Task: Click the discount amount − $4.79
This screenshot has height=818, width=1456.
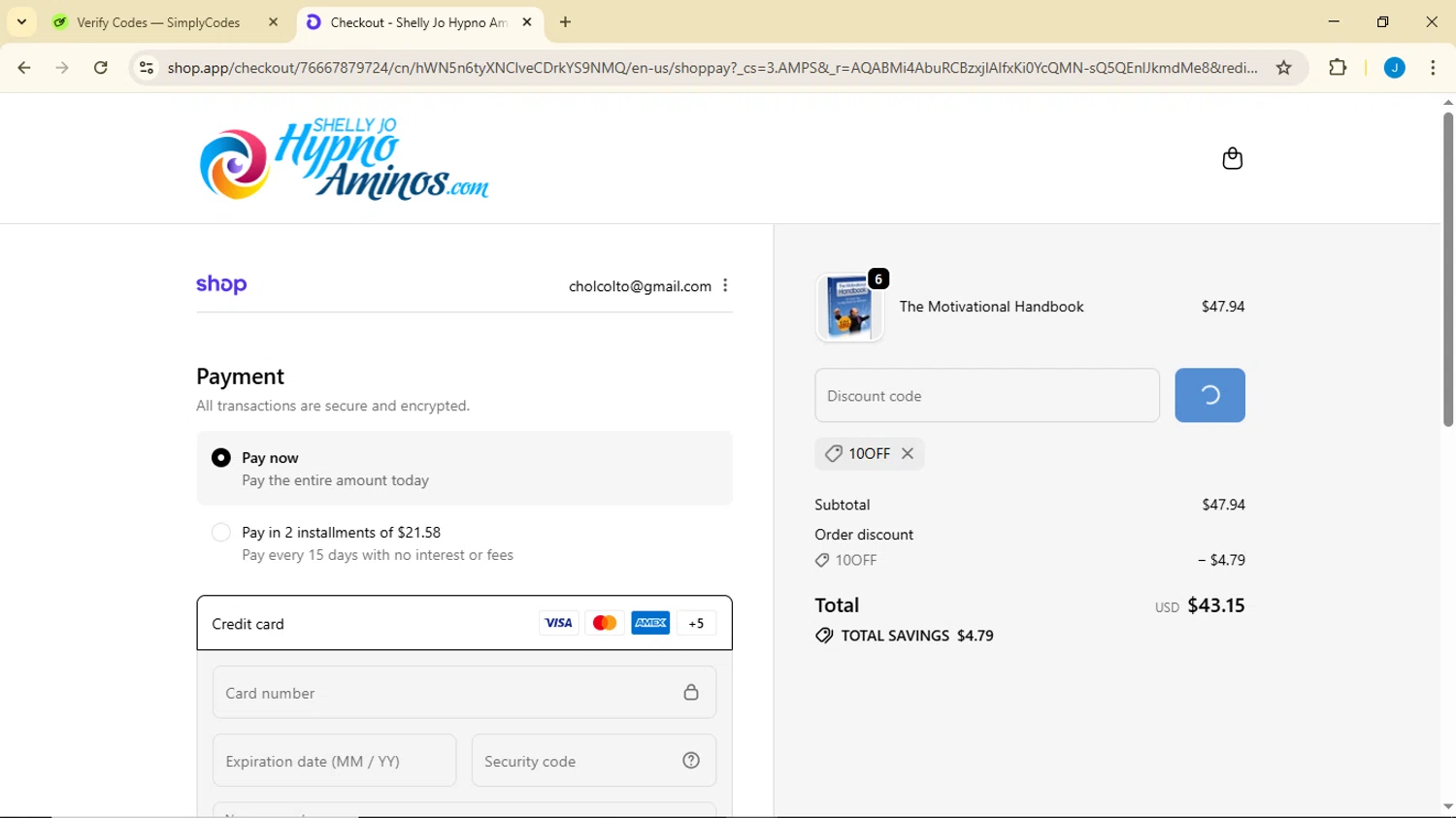Action: tap(1221, 560)
